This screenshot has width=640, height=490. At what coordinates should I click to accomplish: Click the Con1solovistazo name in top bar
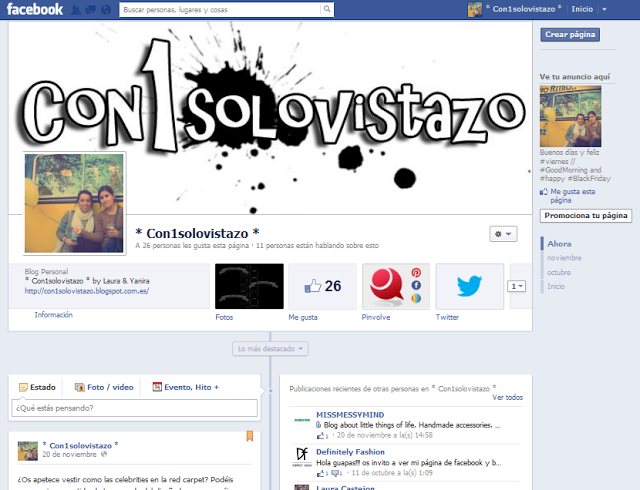[x=524, y=9]
